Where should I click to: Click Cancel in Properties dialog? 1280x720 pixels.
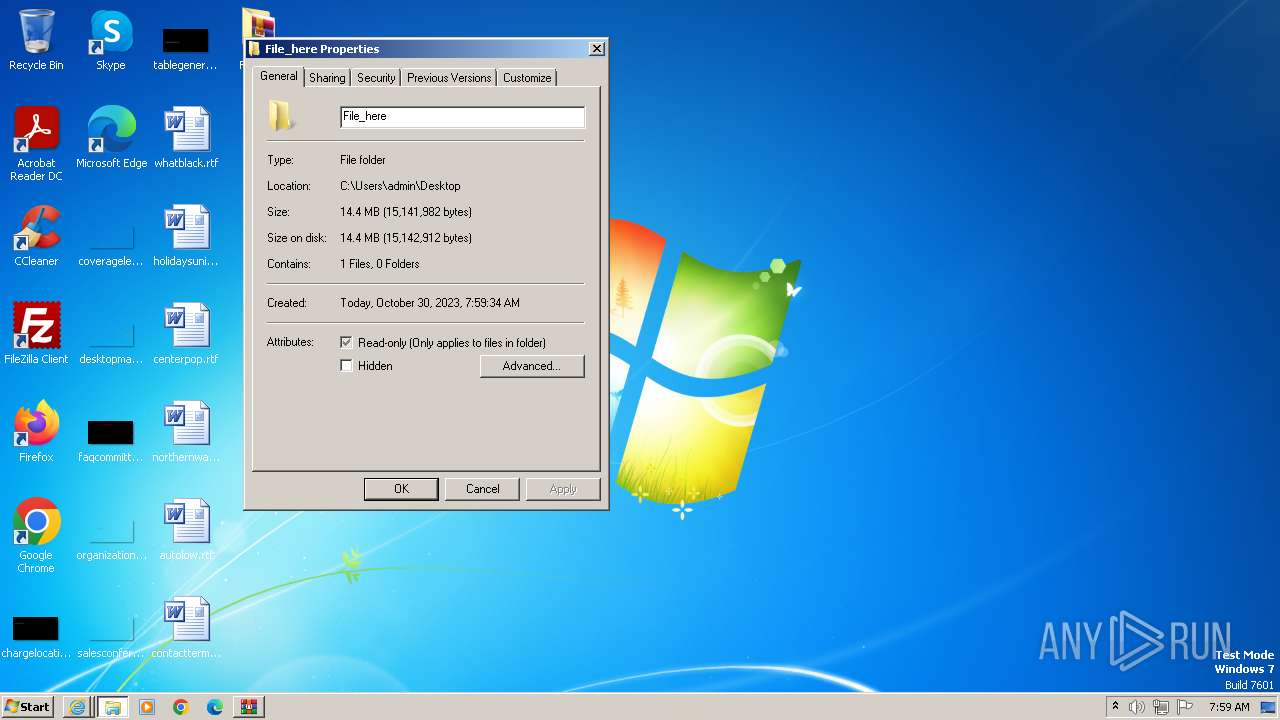click(483, 489)
